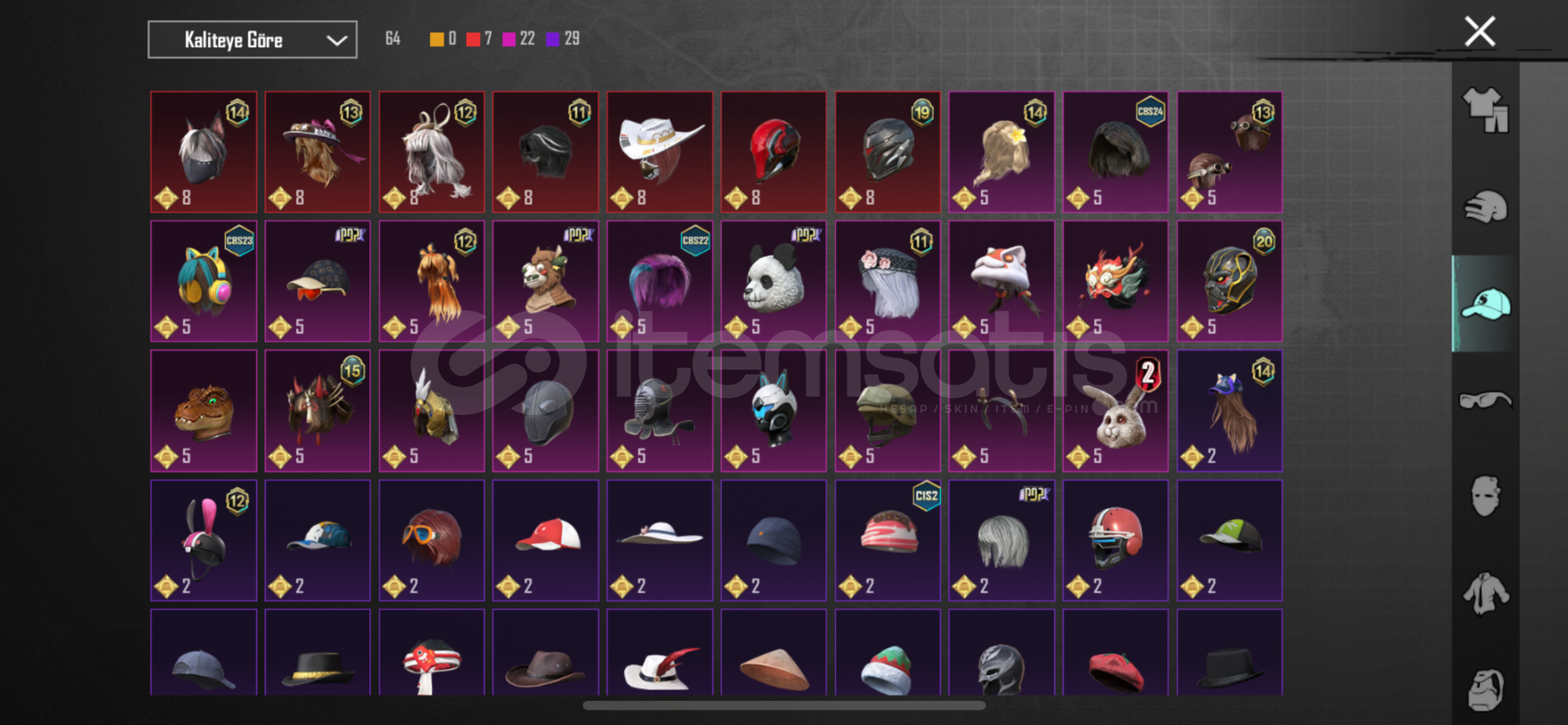Select the helmet category icon
Viewport: 1568px width, 725px height.
click(1485, 207)
